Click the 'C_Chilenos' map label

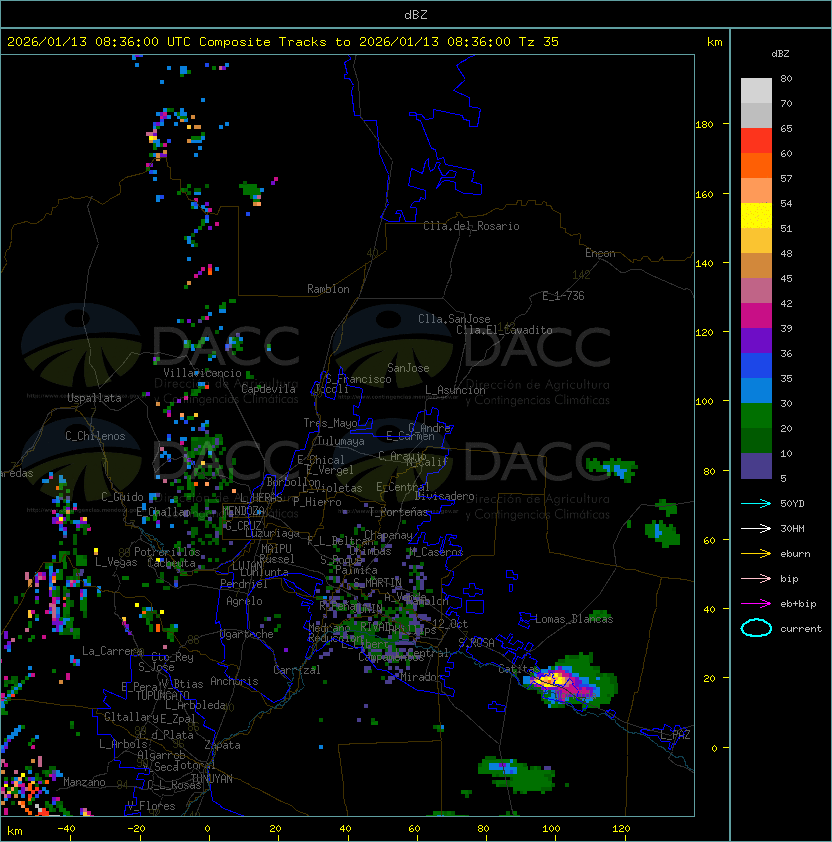pyautogui.click(x=95, y=436)
